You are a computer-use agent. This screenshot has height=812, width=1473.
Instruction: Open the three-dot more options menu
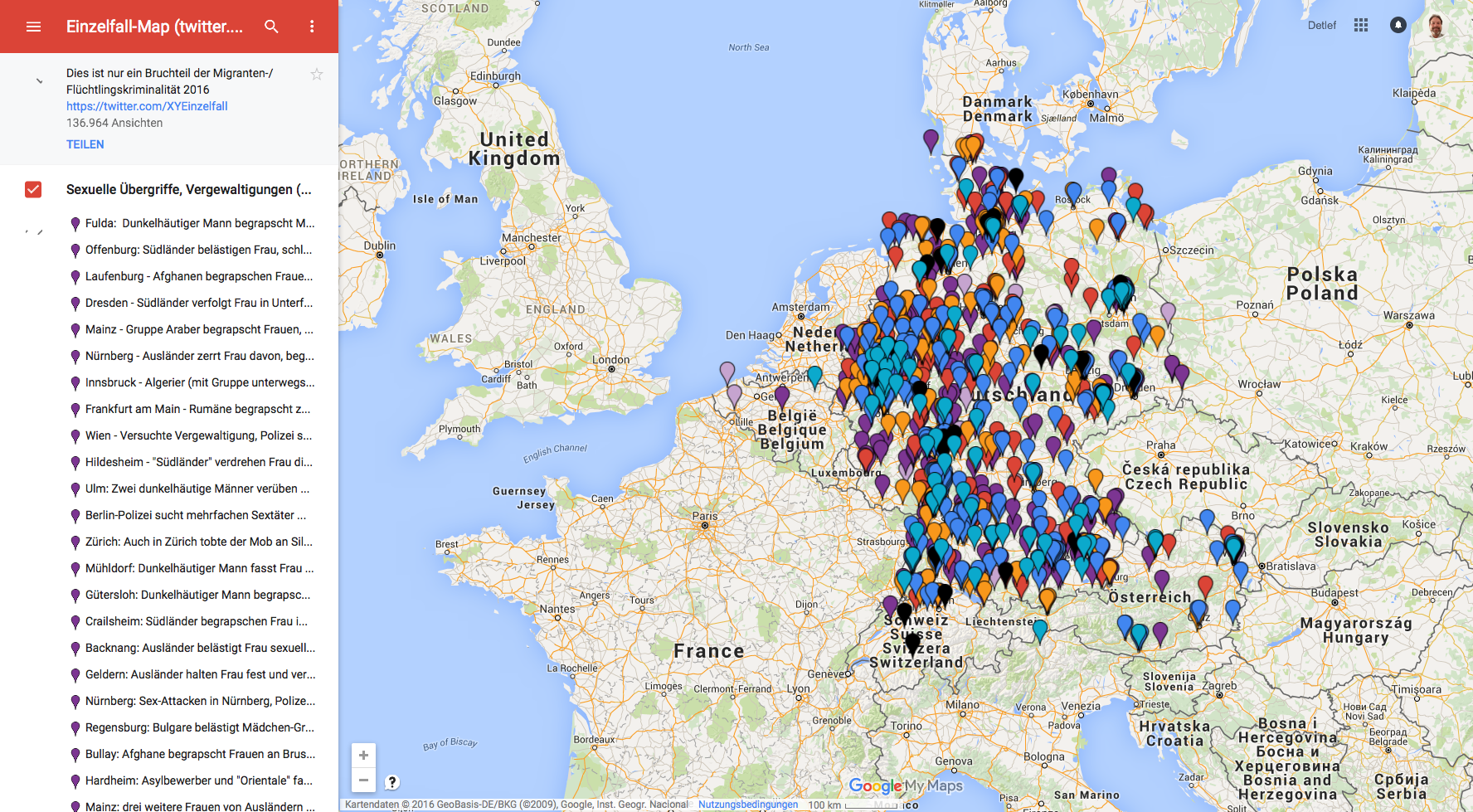[x=312, y=27]
